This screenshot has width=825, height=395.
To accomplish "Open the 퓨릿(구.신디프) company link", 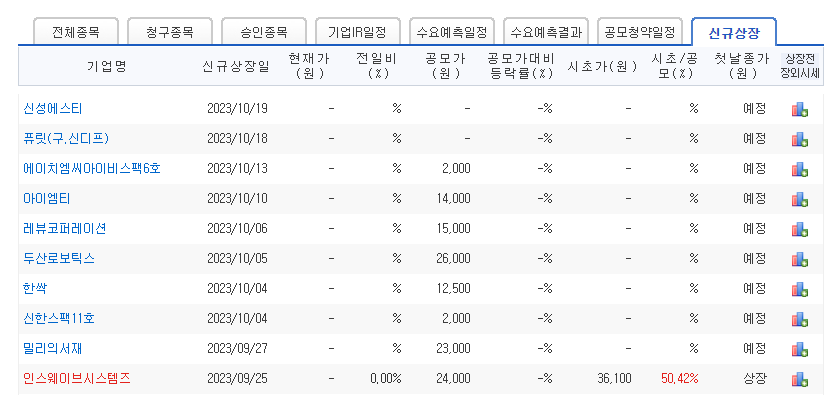I will click(x=66, y=139).
